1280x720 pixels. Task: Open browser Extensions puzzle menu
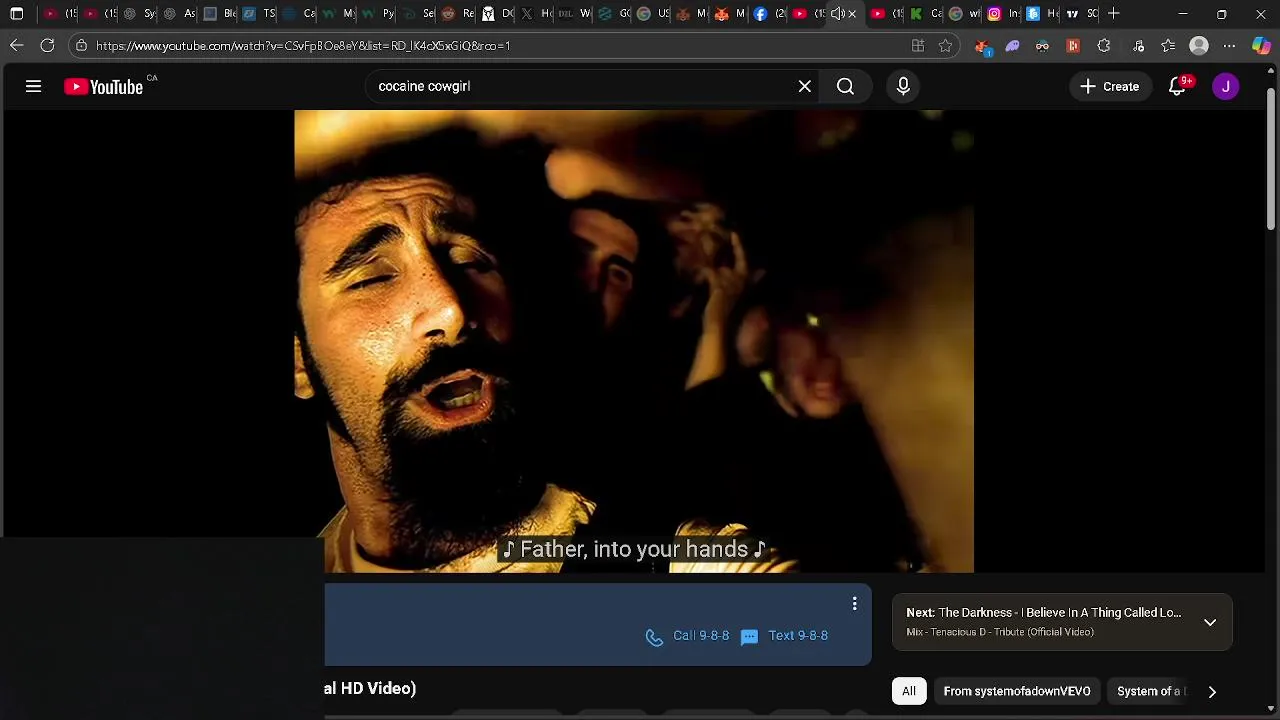tap(1104, 45)
